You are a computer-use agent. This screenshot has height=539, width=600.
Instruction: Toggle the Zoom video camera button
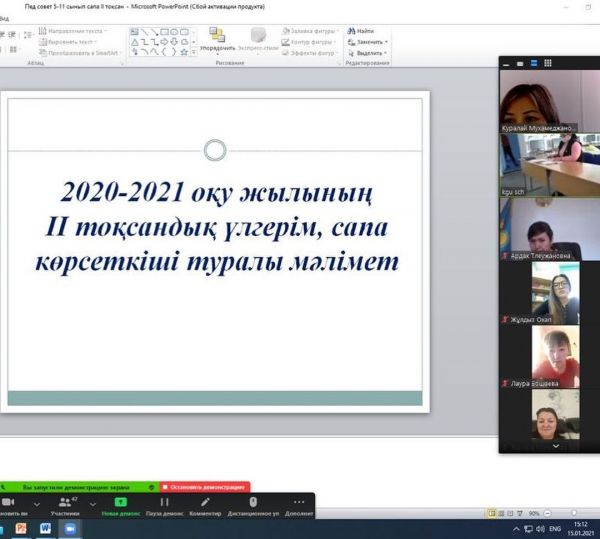coord(9,505)
